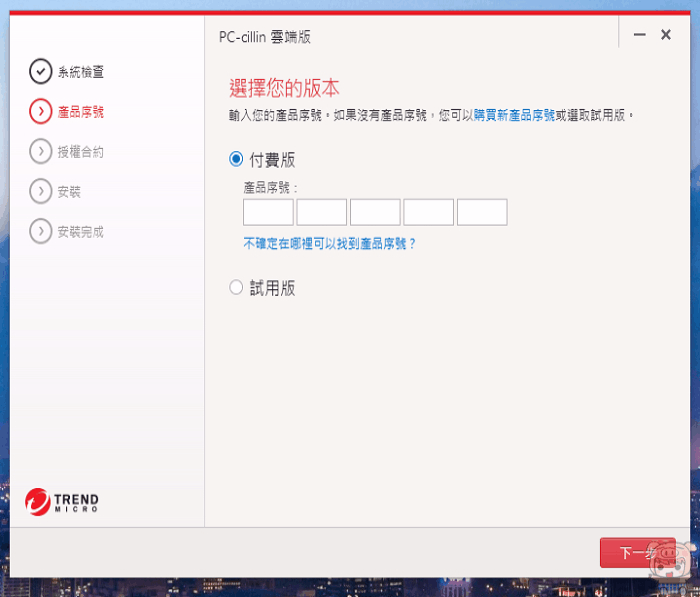
Task: Click the 付費版 option label
Action: 272,159
